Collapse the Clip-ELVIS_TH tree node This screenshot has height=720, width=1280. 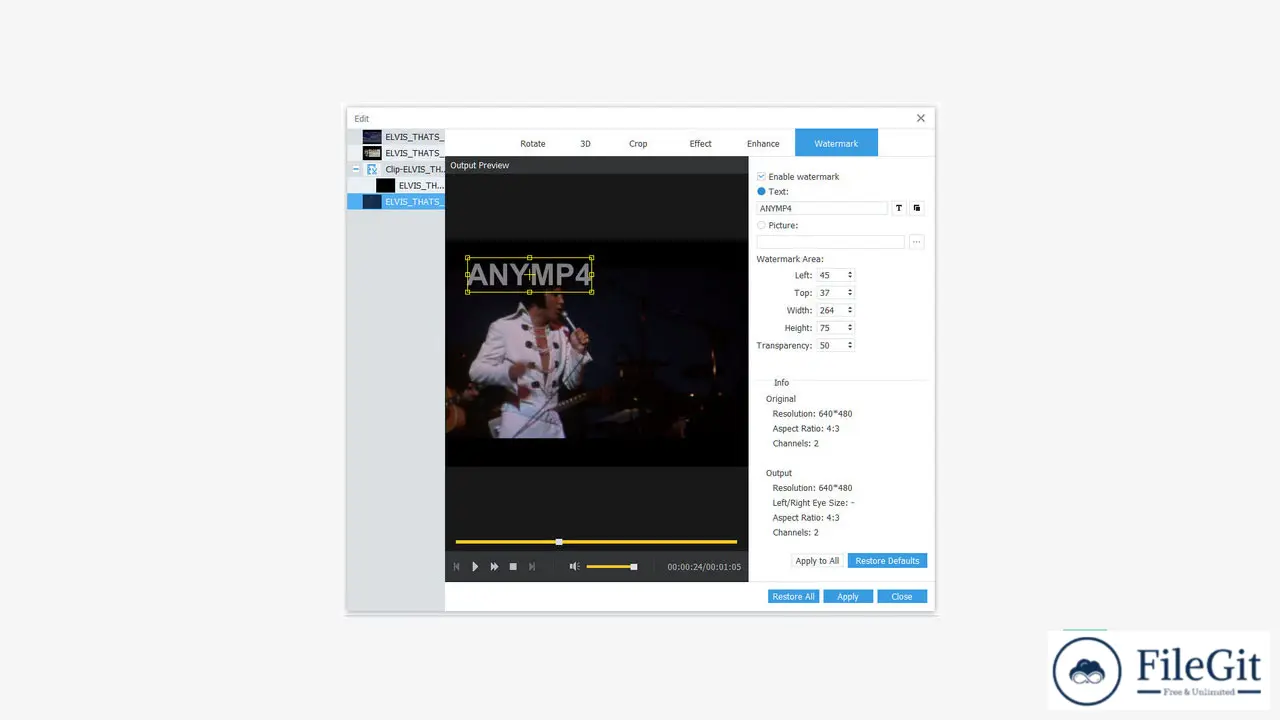355,169
